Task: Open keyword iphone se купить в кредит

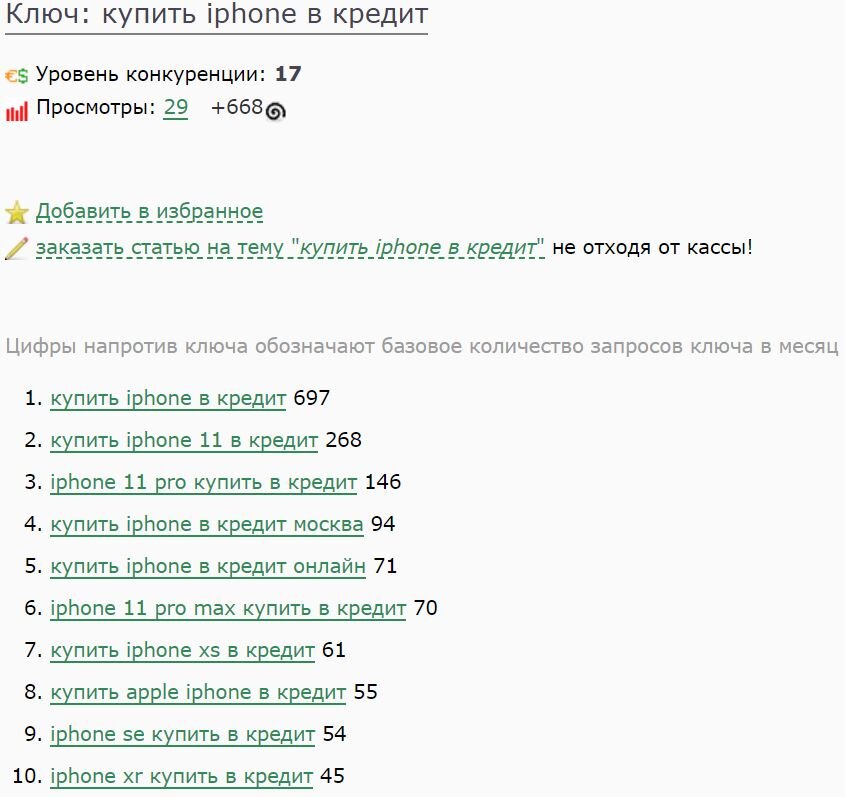Action: tap(182, 734)
